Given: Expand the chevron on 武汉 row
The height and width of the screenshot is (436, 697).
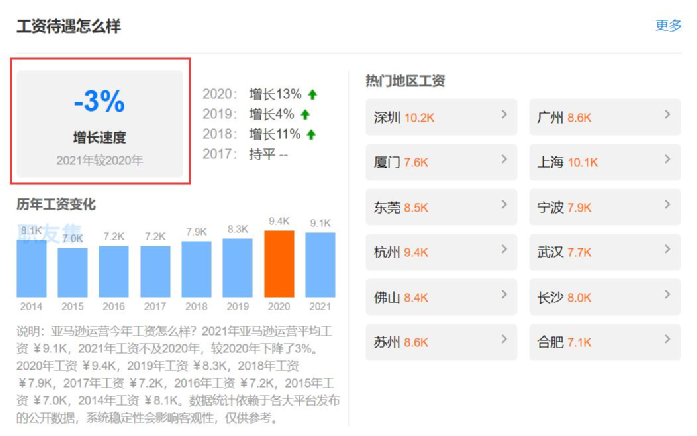Looking at the screenshot, I should (x=667, y=249).
